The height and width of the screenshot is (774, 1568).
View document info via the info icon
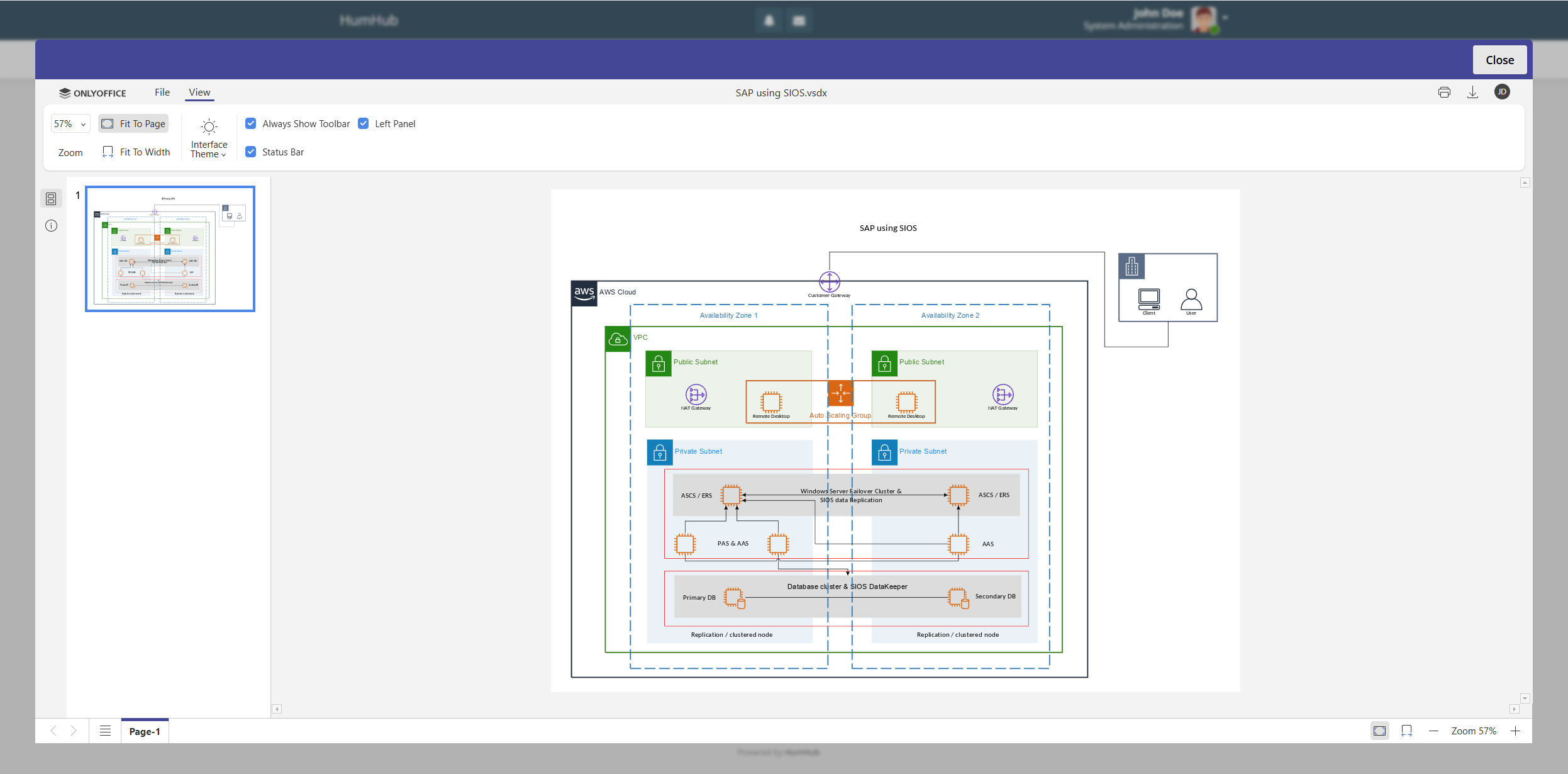pos(52,225)
